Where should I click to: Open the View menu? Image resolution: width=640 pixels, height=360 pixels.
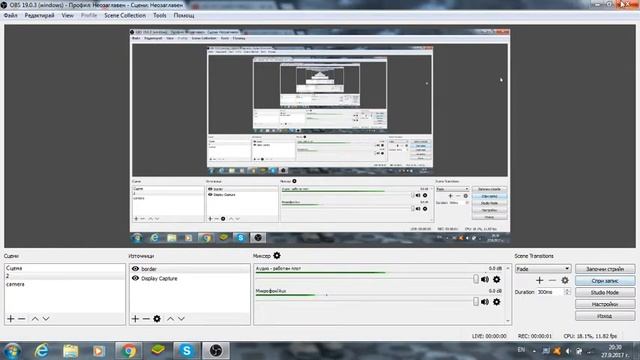pyautogui.click(x=68, y=16)
